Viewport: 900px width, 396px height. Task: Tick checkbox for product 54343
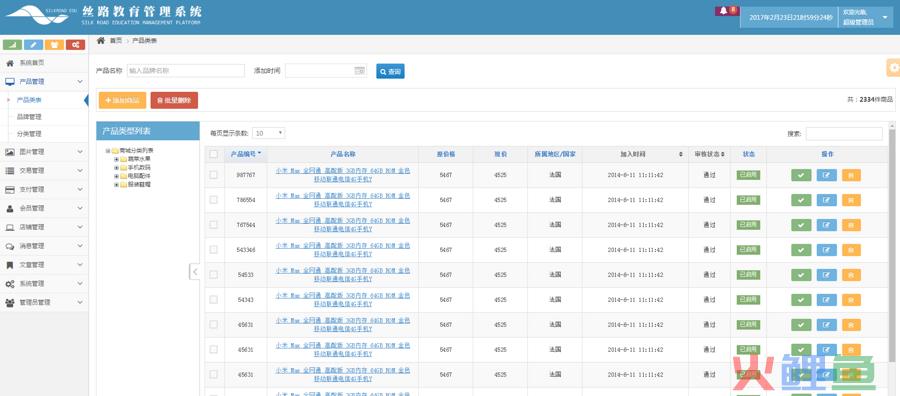(214, 300)
